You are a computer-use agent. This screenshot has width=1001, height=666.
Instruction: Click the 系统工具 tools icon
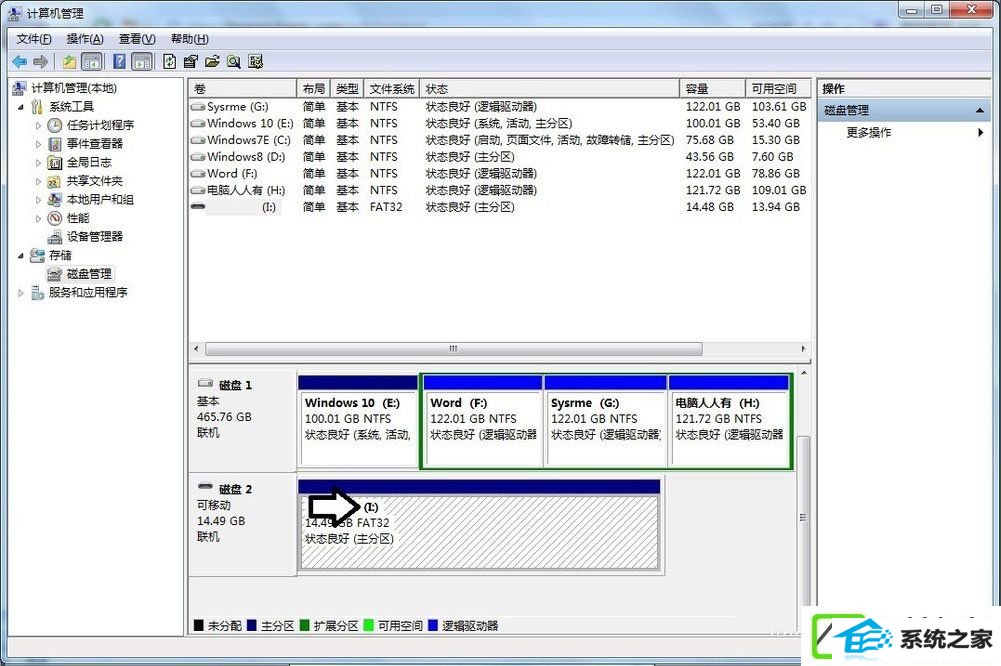[37, 107]
